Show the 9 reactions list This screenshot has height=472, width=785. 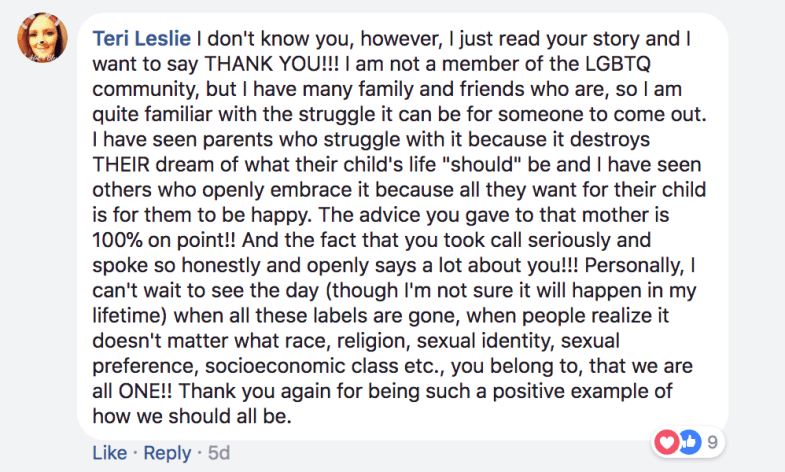click(712, 442)
